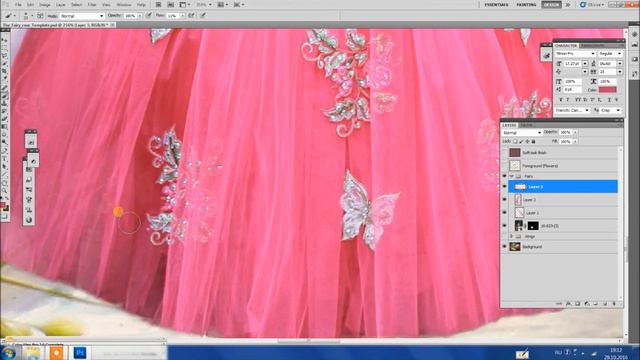Viewport: 640px width, 360px height.
Task: Select the Layer 2 thumbnail
Action: [518, 200]
